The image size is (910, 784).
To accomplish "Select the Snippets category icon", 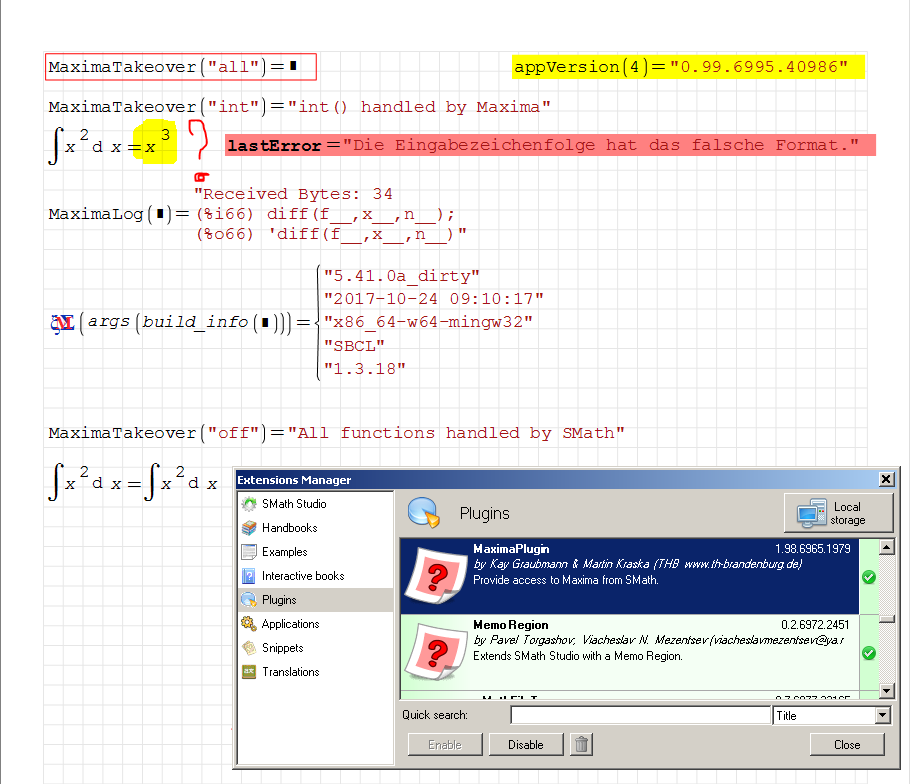I will click(246, 648).
